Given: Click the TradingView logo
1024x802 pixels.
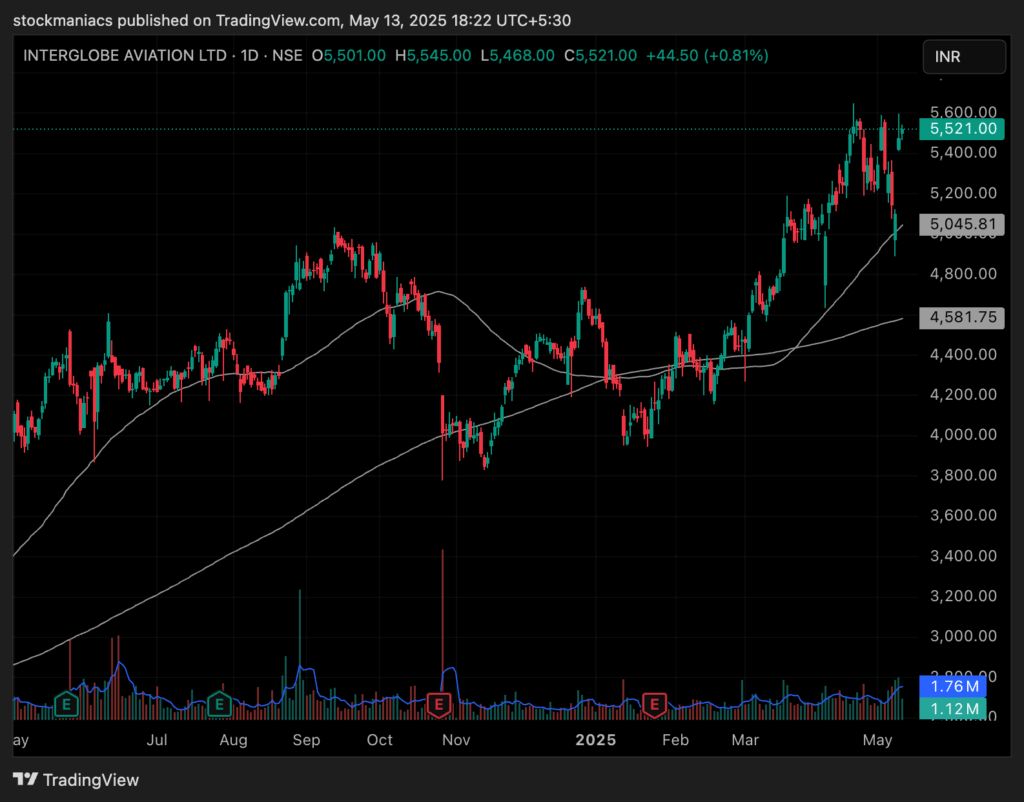Looking at the screenshot, I should point(76,780).
